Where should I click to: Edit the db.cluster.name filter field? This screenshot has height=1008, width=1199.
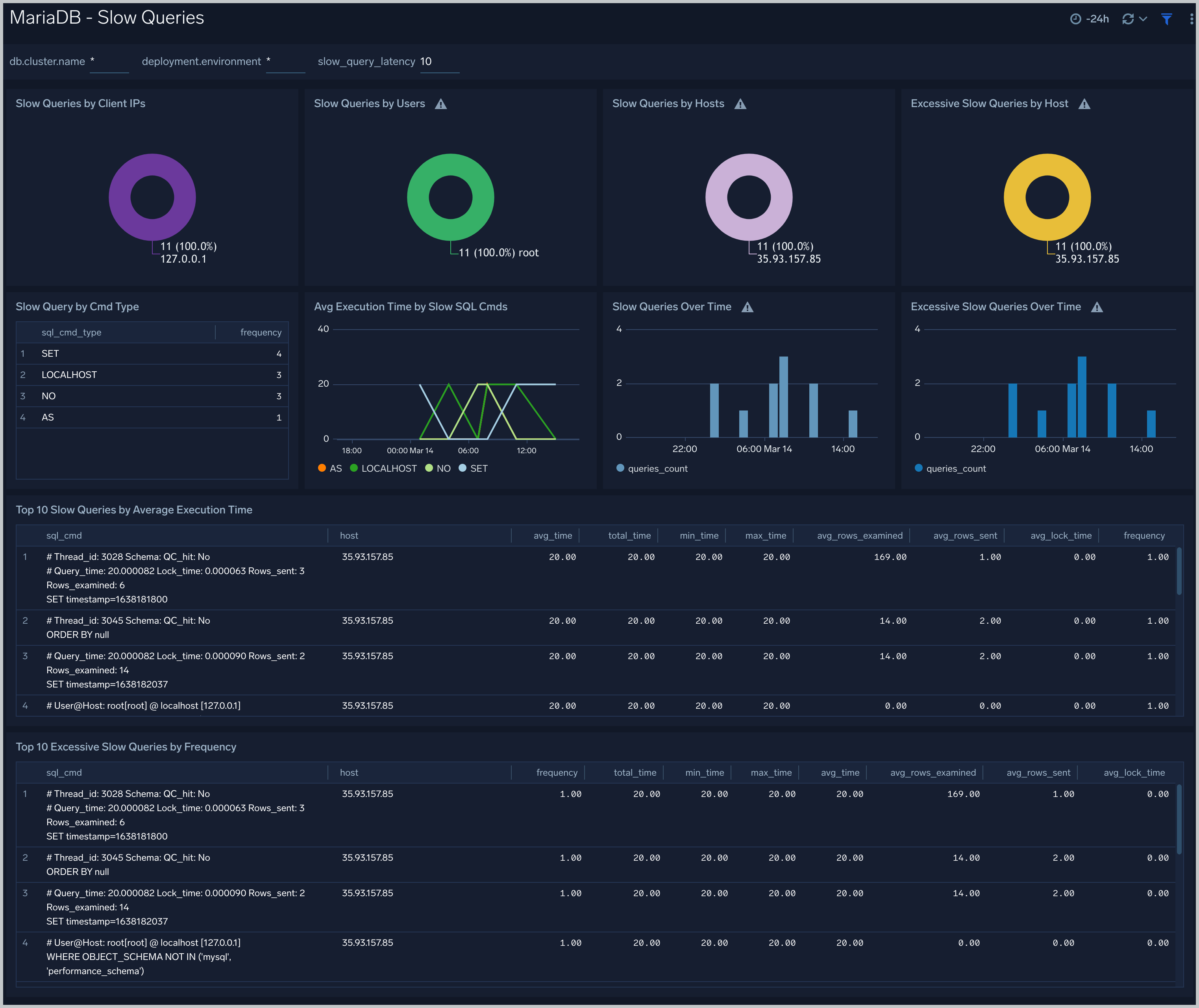point(109,62)
